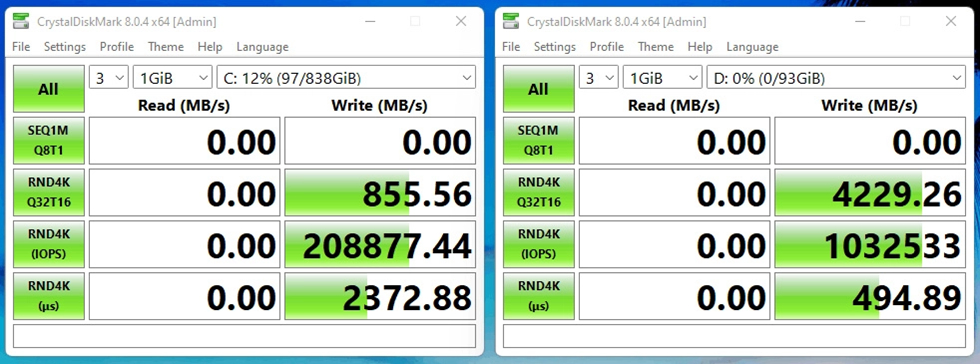
Task: Start RND4K (μs) test in left window
Action: 48,296
